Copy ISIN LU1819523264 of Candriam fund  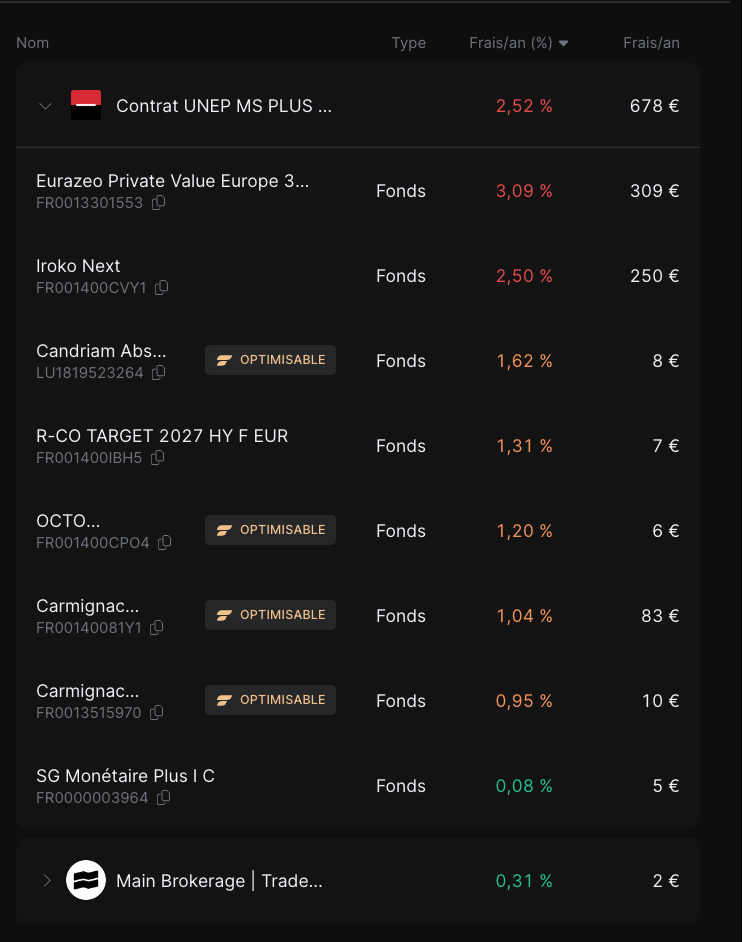pyautogui.click(x=159, y=372)
